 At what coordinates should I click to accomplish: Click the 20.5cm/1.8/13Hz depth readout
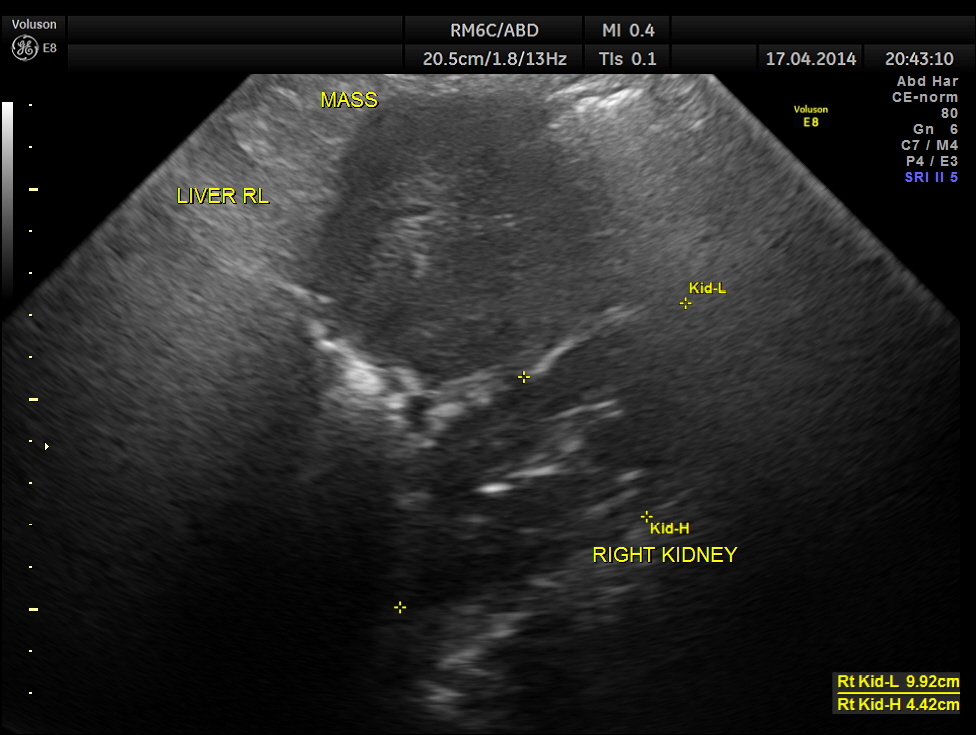494,59
